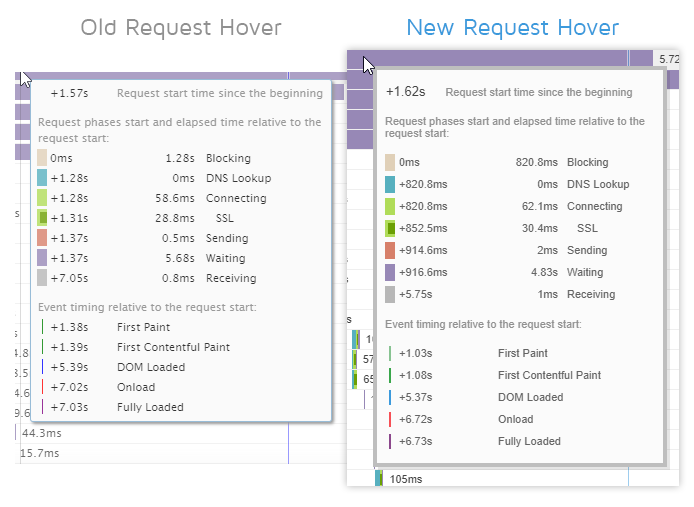
Task: Select the First Contentful Paint marker in the old hover
Action: click(x=42, y=347)
